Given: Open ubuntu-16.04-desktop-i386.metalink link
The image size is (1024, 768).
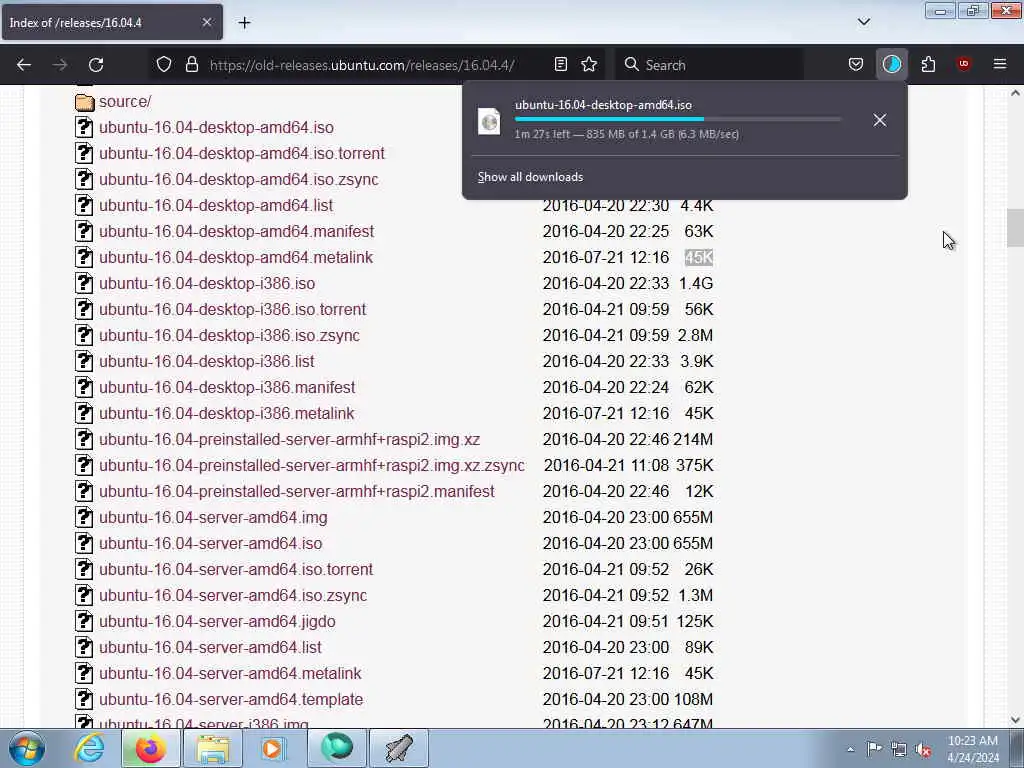Looking at the screenshot, I should pyautogui.click(x=227, y=413).
